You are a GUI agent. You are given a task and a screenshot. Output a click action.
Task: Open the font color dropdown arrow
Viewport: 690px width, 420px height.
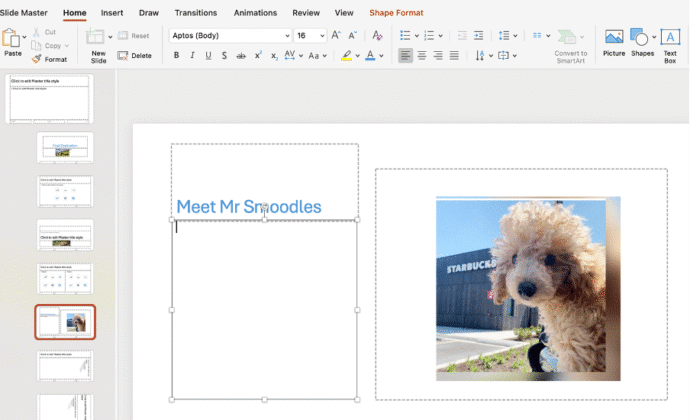[382, 56]
